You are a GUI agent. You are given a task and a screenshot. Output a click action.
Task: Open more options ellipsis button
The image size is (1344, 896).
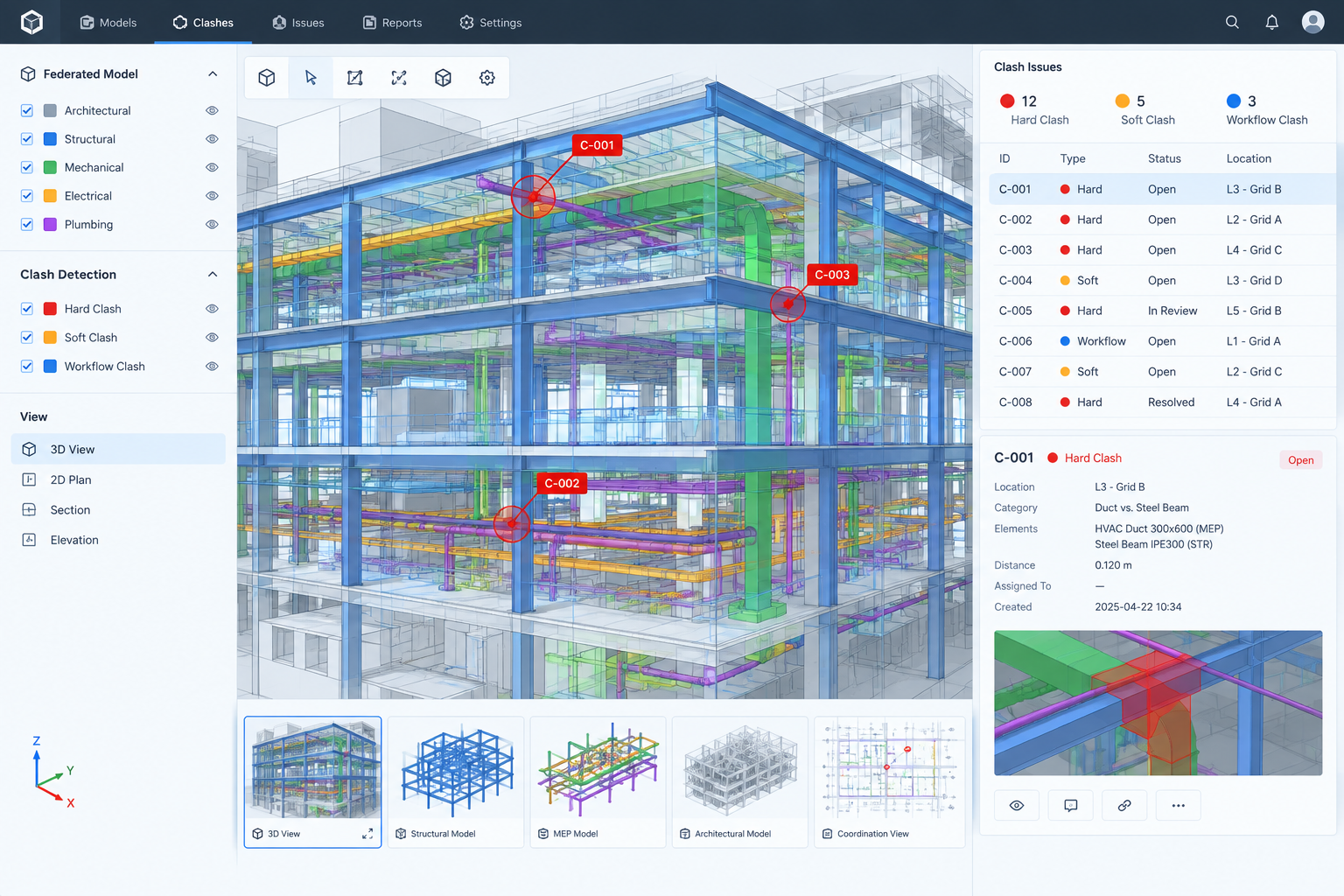click(x=1179, y=805)
